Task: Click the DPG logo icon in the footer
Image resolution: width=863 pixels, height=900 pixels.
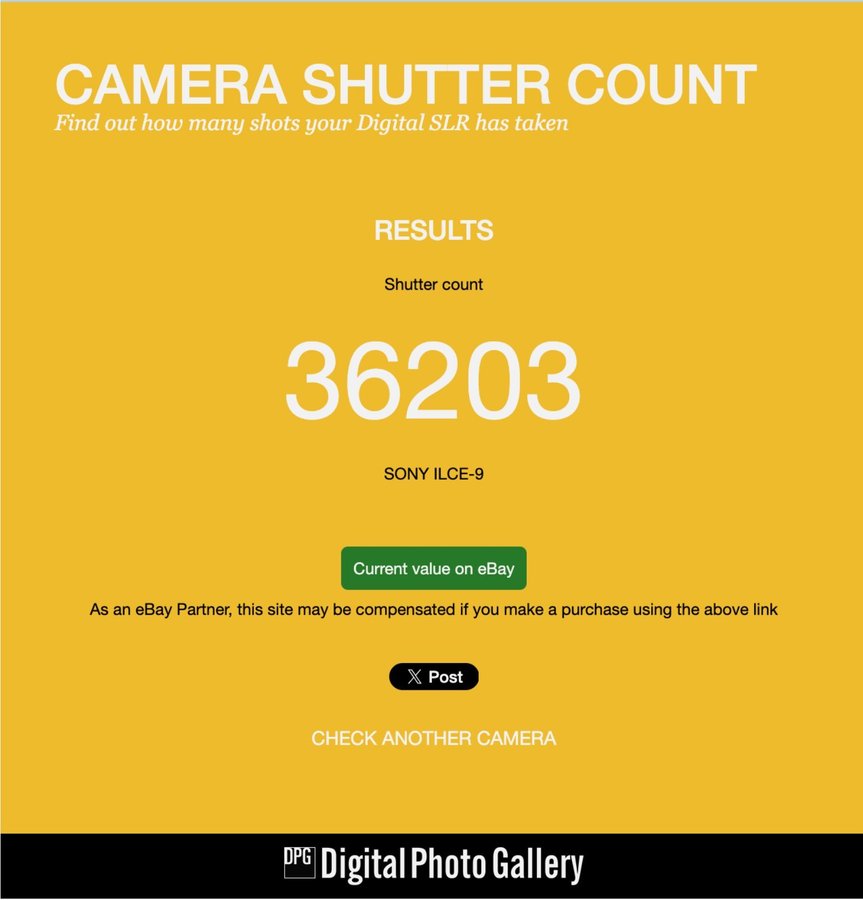Action: pyautogui.click(x=300, y=862)
